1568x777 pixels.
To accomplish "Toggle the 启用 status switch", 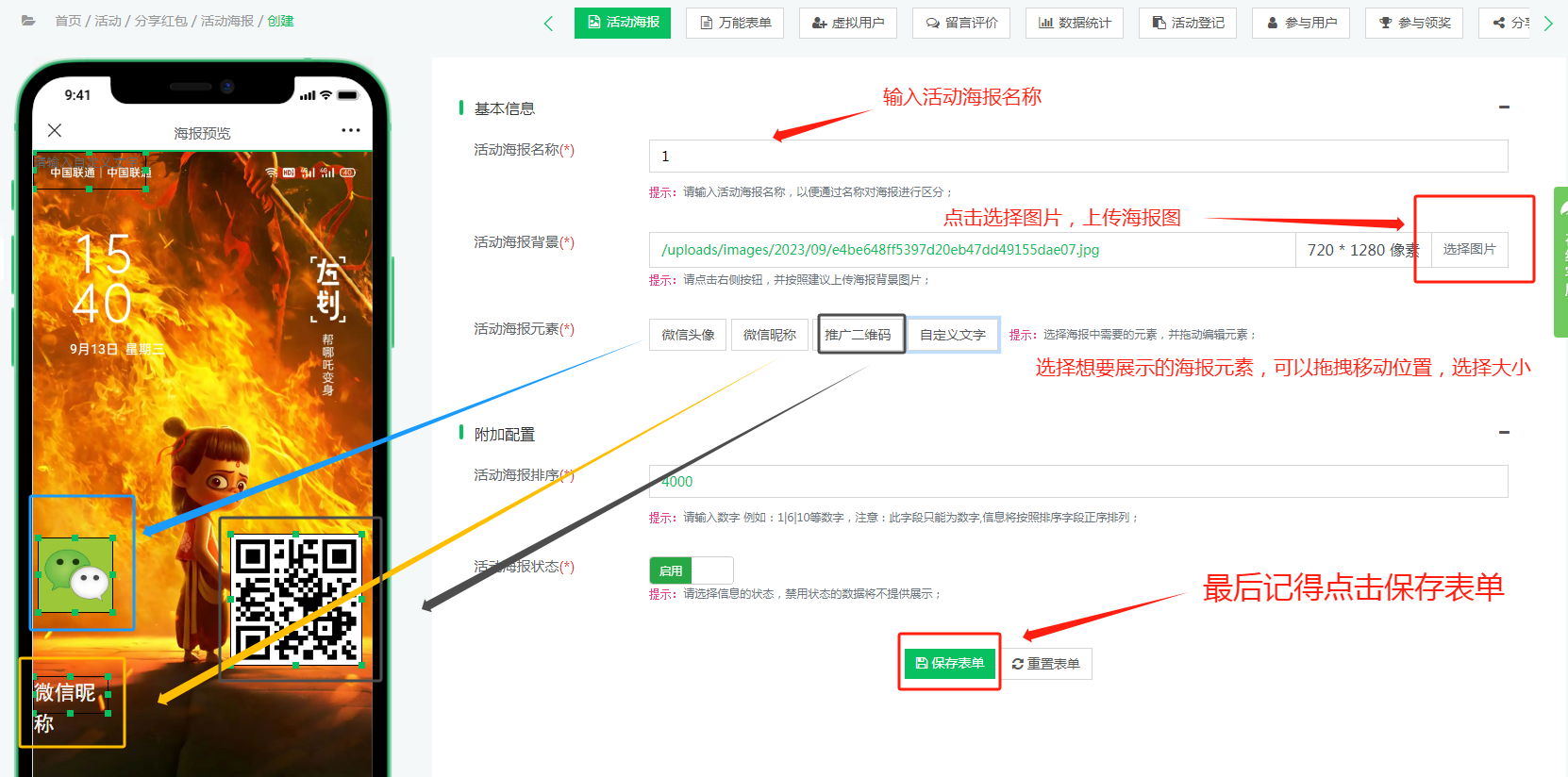I will point(691,570).
